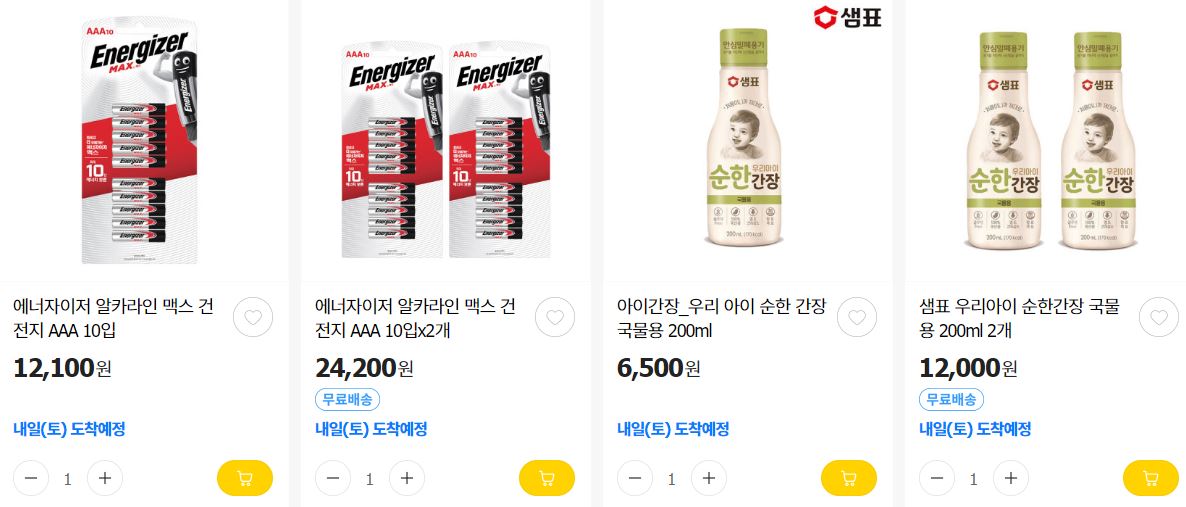Viewport: 1186px width, 507px height.
Task: Increase quantity of 6,500원 soy sauce
Action: 709,478
